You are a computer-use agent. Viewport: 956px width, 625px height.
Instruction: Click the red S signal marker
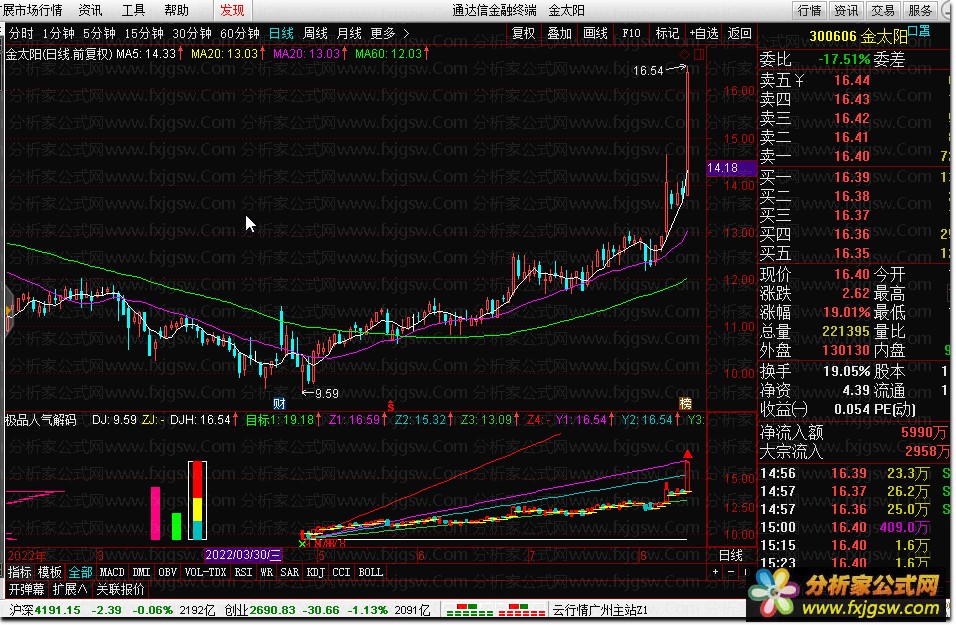(391, 406)
